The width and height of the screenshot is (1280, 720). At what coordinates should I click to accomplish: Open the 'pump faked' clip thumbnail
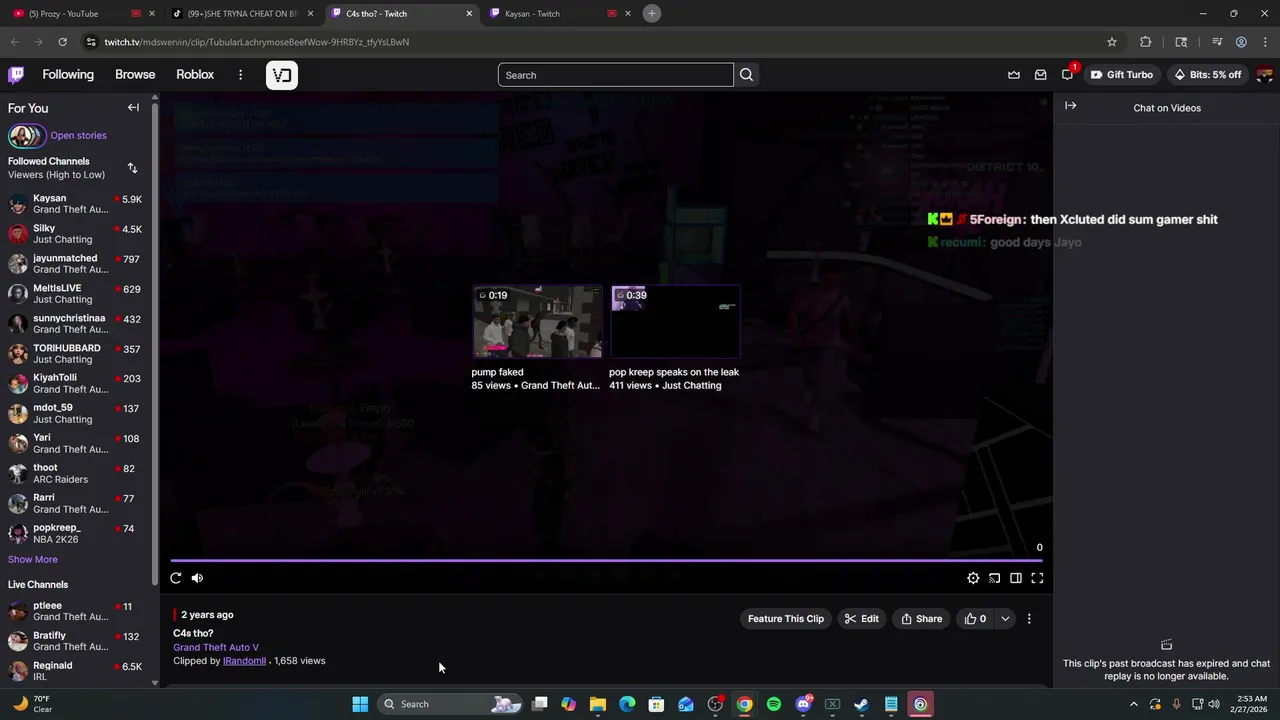(x=537, y=322)
